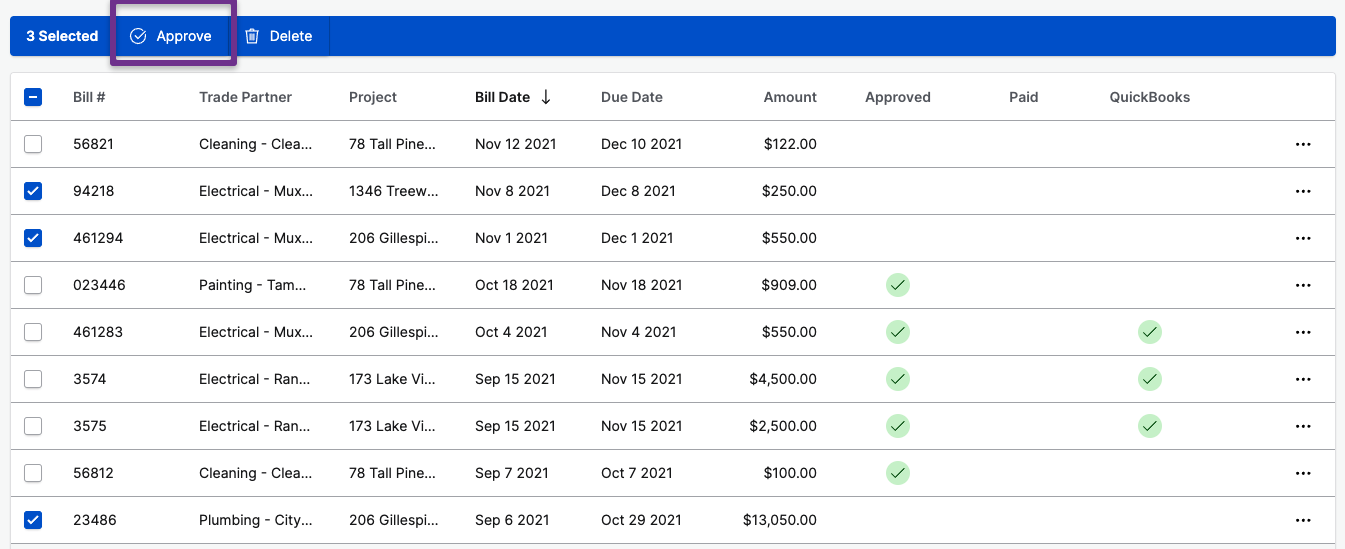
Task: Open the ellipsis menu for bill 023446
Action: (1302, 285)
